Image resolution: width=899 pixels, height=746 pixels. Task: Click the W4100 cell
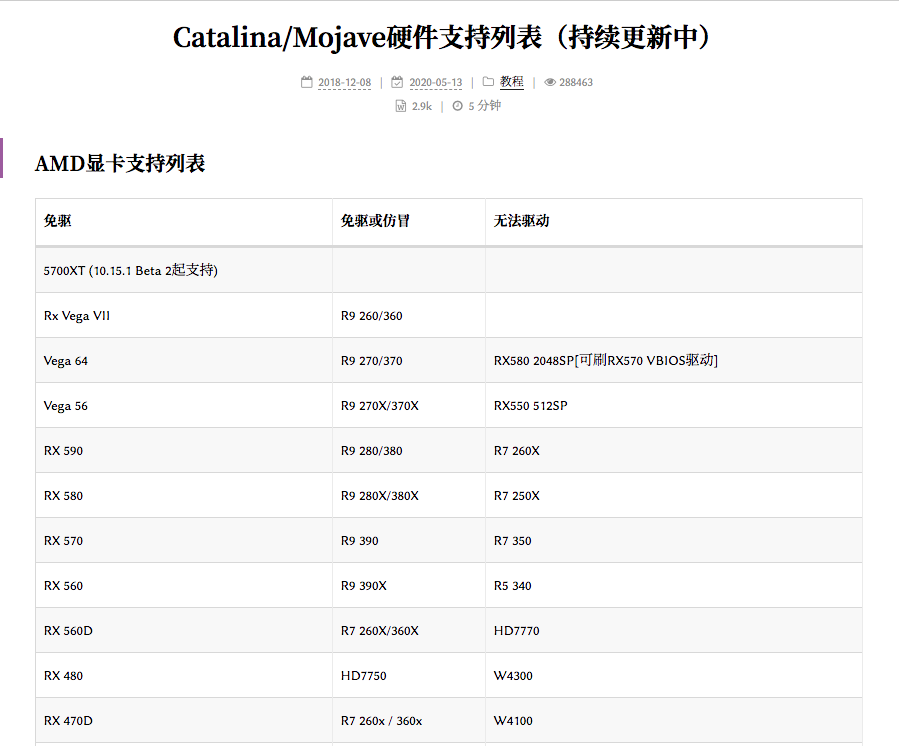click(x=674, y=721)
